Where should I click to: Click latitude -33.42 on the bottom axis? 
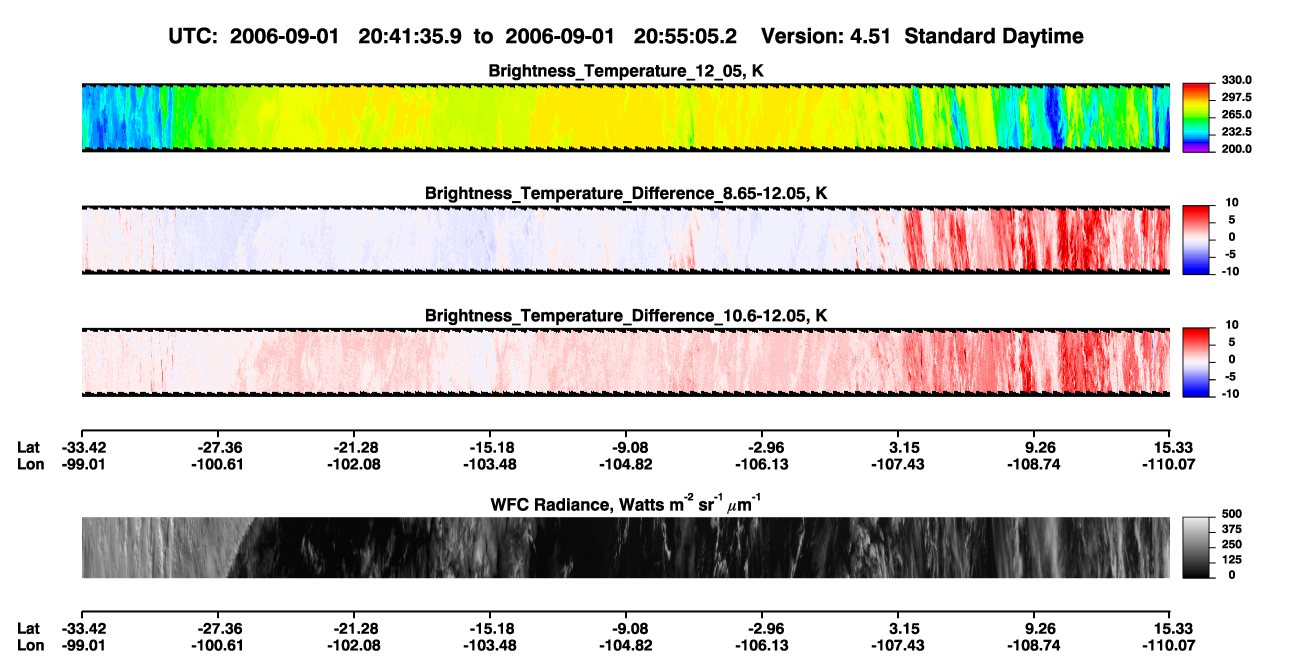82,629
